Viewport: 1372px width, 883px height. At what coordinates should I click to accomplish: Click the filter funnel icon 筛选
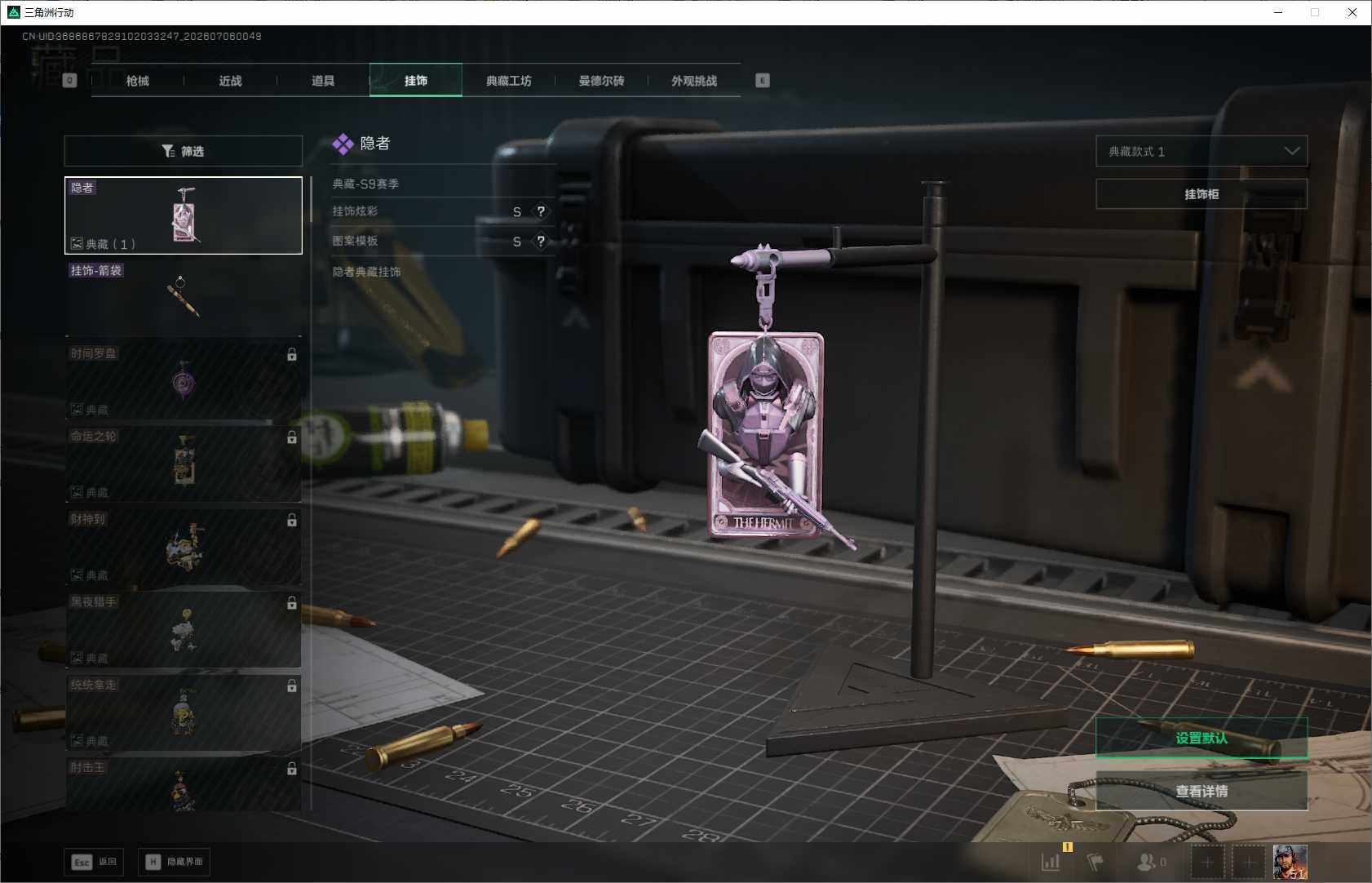(x=168, y=151)
